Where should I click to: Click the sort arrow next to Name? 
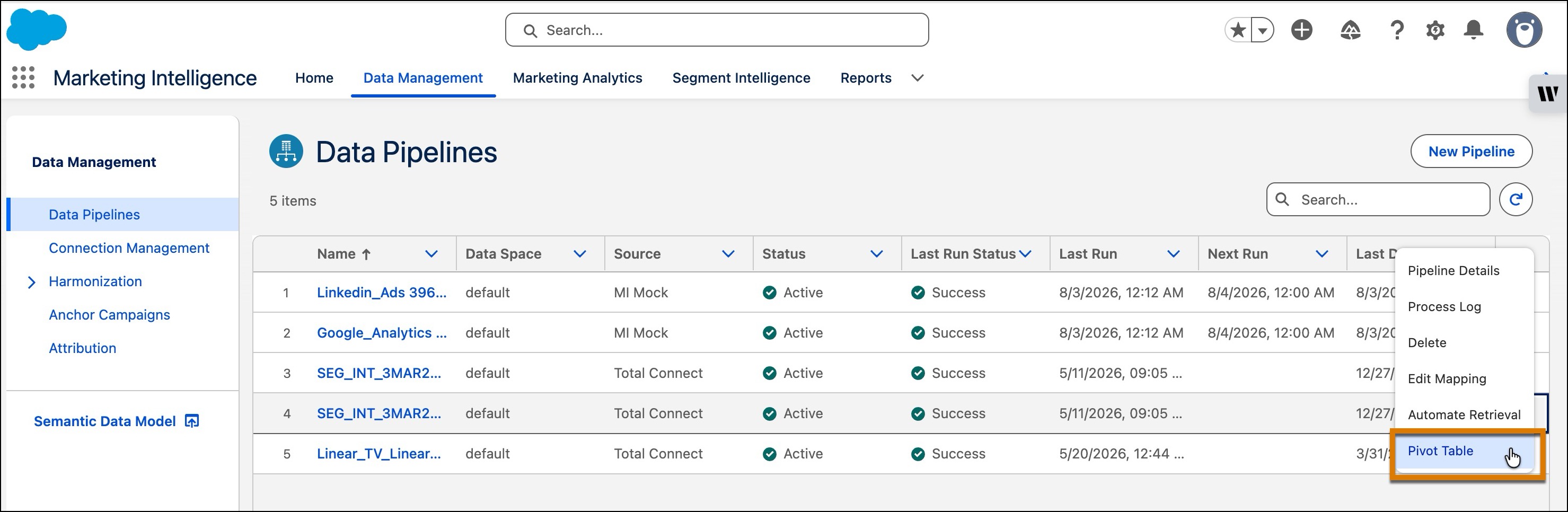(x=366, y=254)
